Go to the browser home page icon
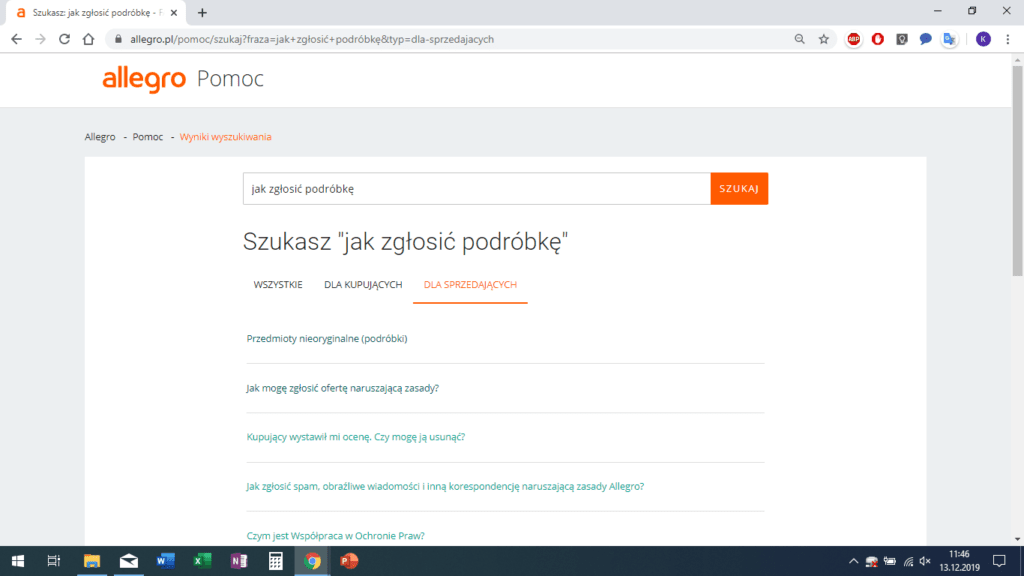 (x=88, y=39)
